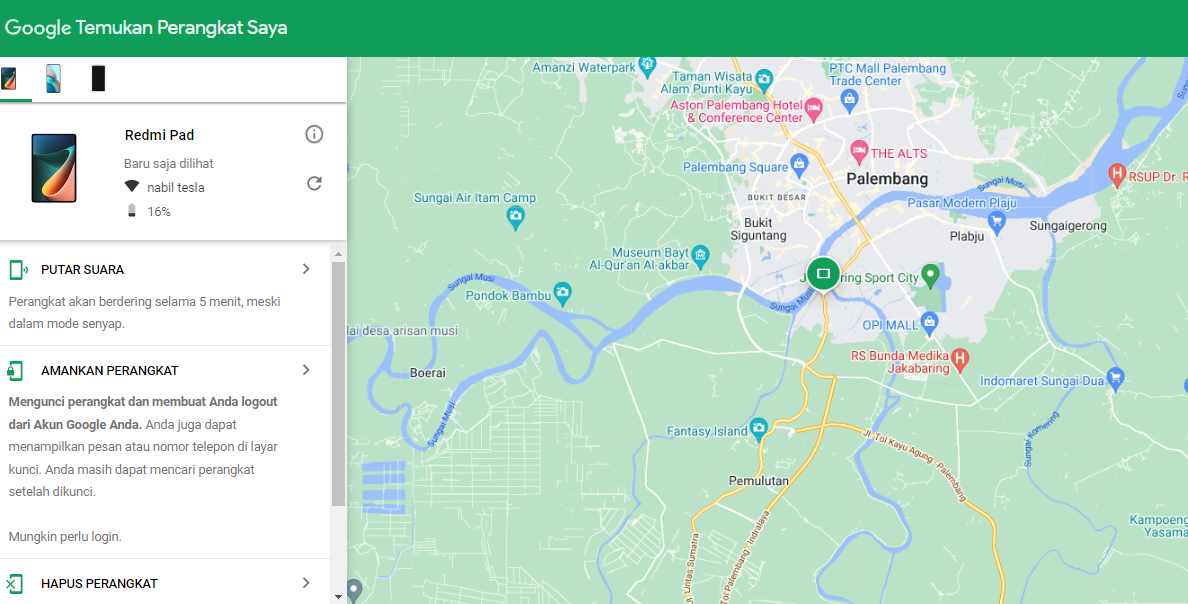
Task: Click the nabil tesla network name
Action: coord(176,187)
